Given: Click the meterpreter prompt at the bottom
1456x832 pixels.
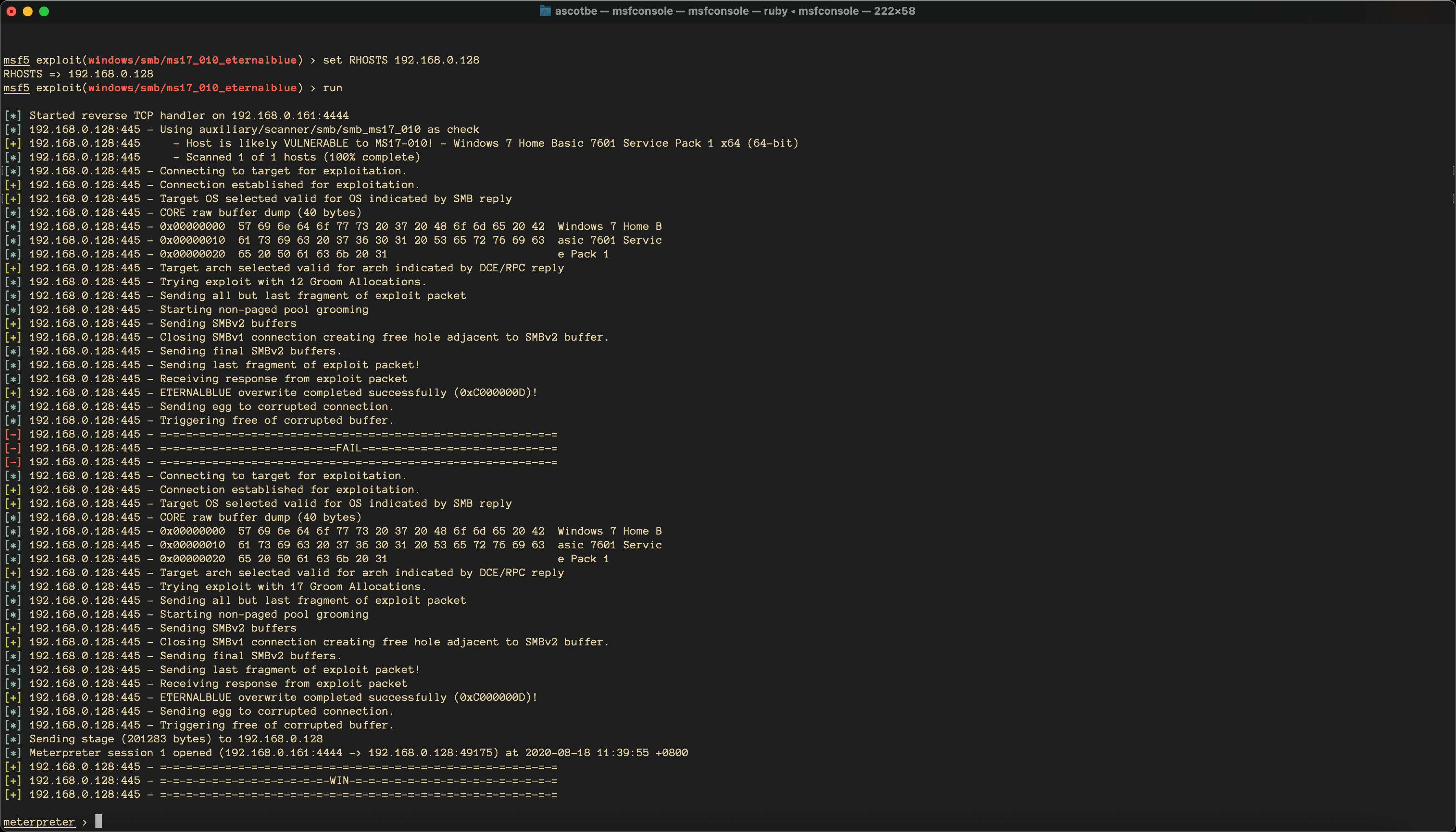Looking at the screenshot, I should [53, 822].
